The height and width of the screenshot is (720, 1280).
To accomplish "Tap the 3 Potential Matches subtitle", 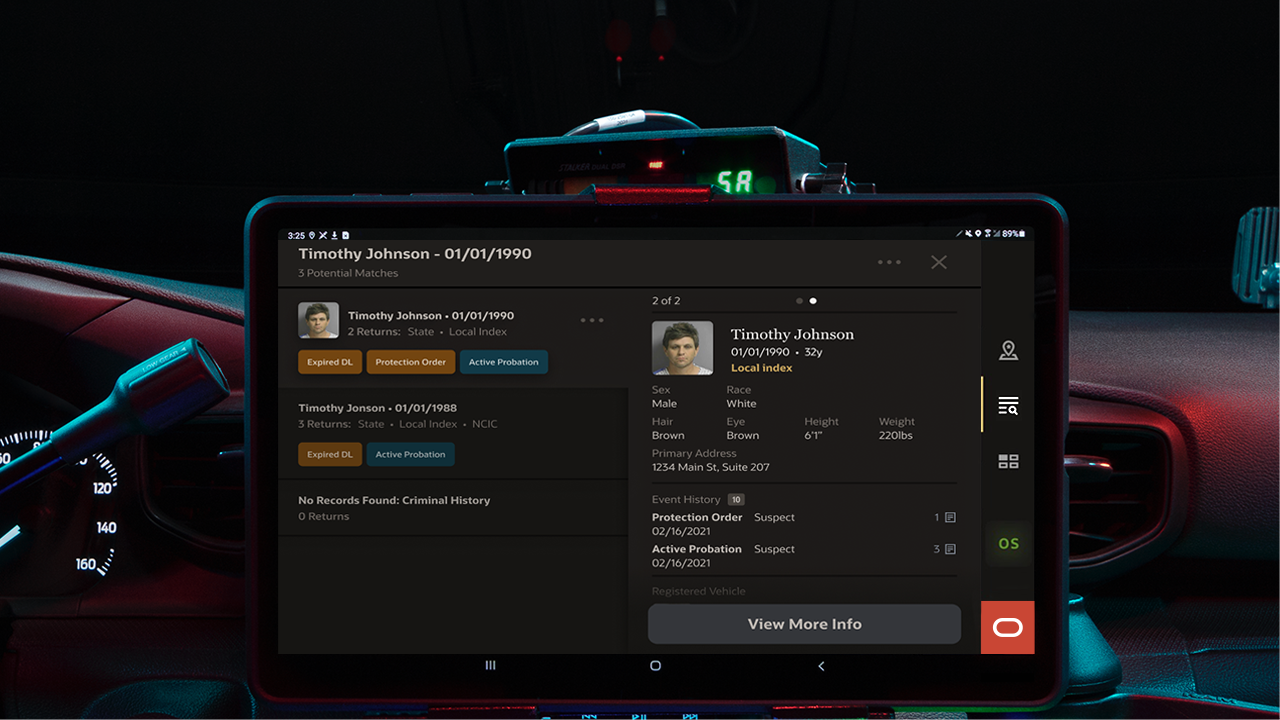I will click(x=348, y=273).
